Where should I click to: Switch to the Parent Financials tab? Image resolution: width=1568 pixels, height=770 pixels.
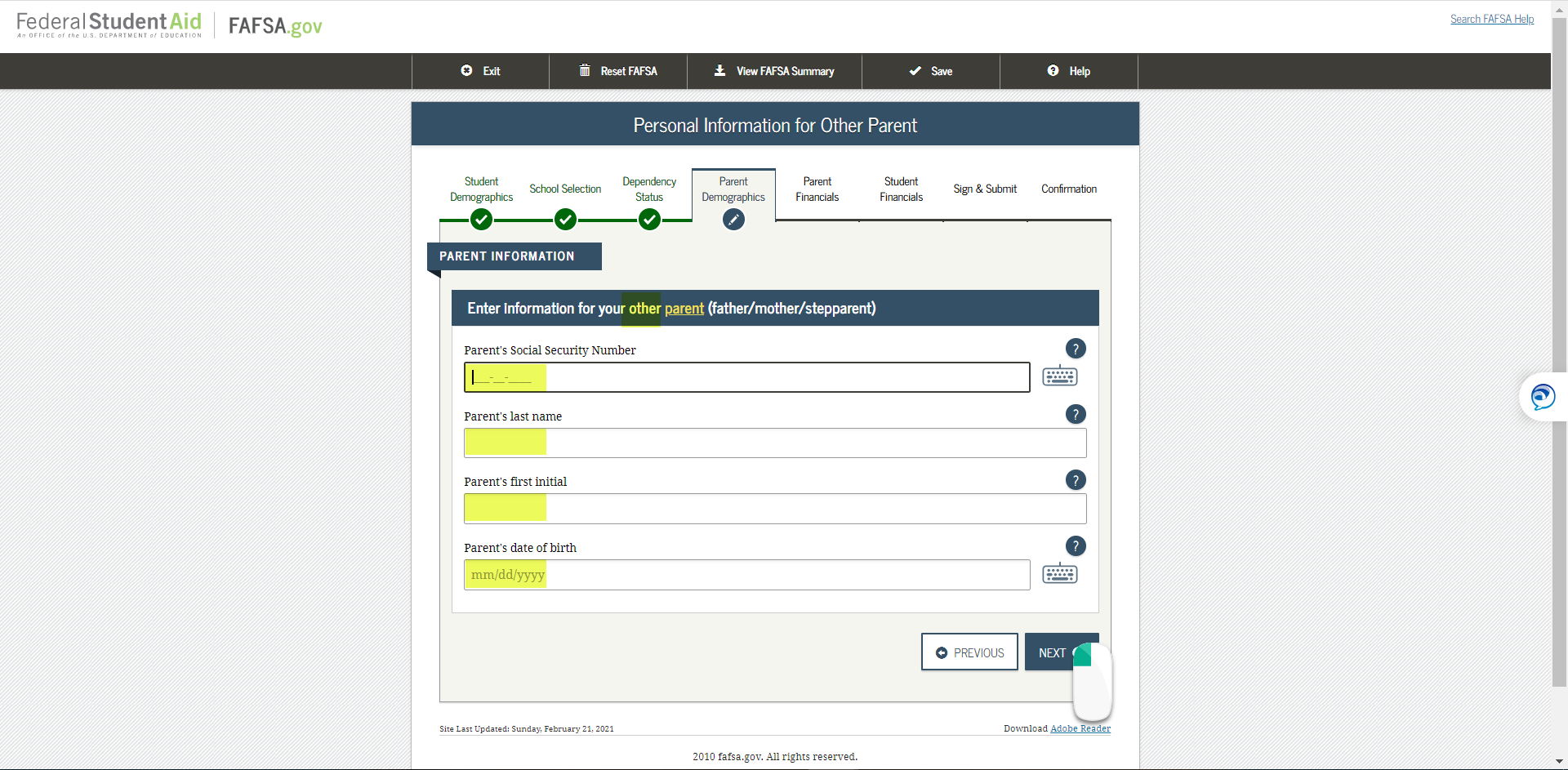point(817,189)
